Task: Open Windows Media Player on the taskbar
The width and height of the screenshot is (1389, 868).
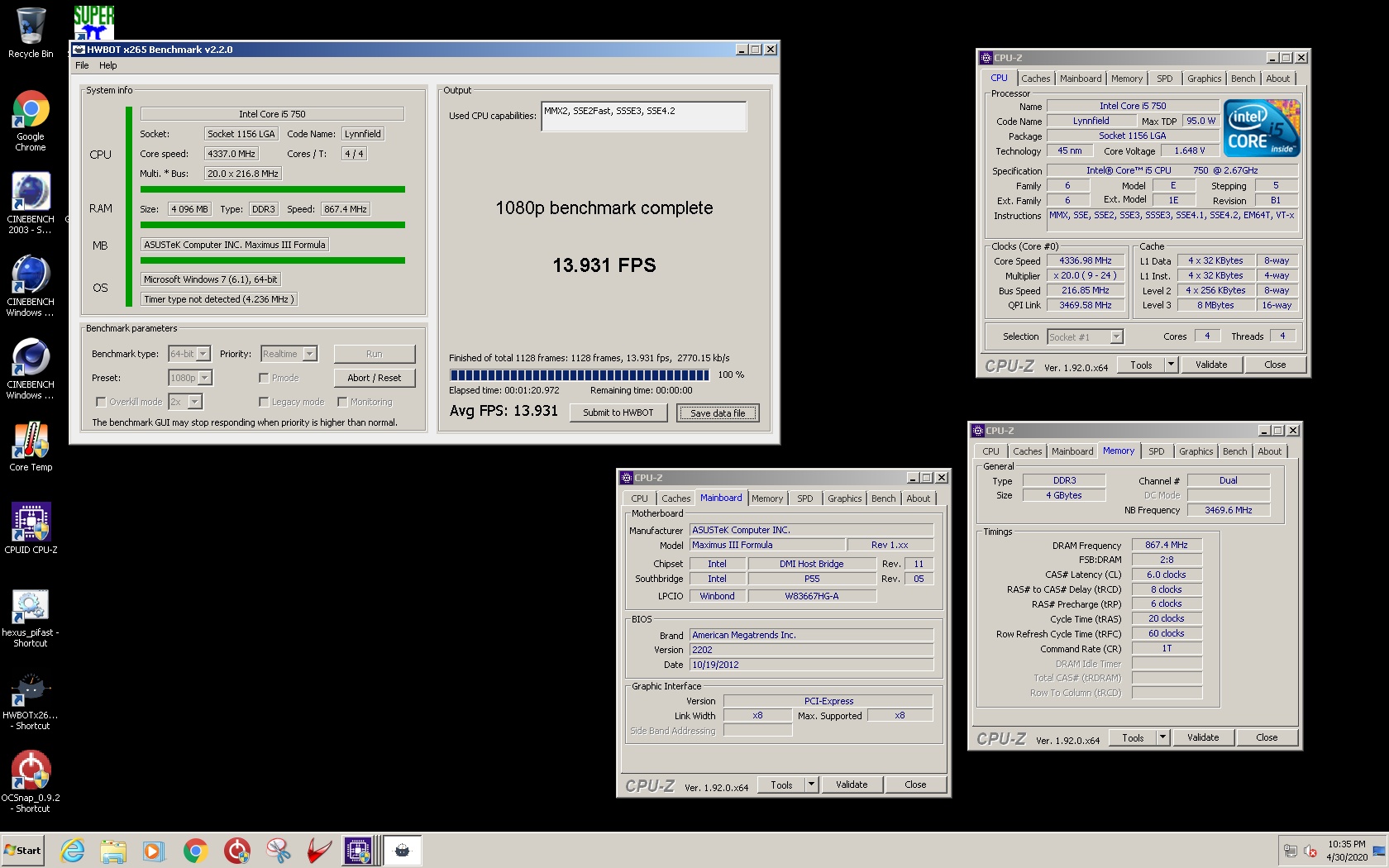Action: coord(154,851)
